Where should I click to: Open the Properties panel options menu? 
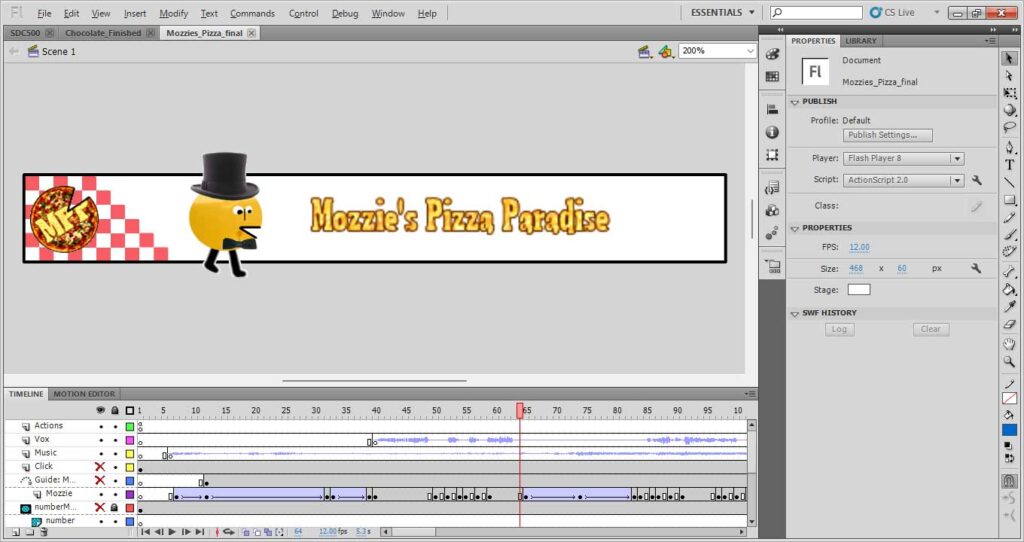pyautogui.click(x=991, y=40)
